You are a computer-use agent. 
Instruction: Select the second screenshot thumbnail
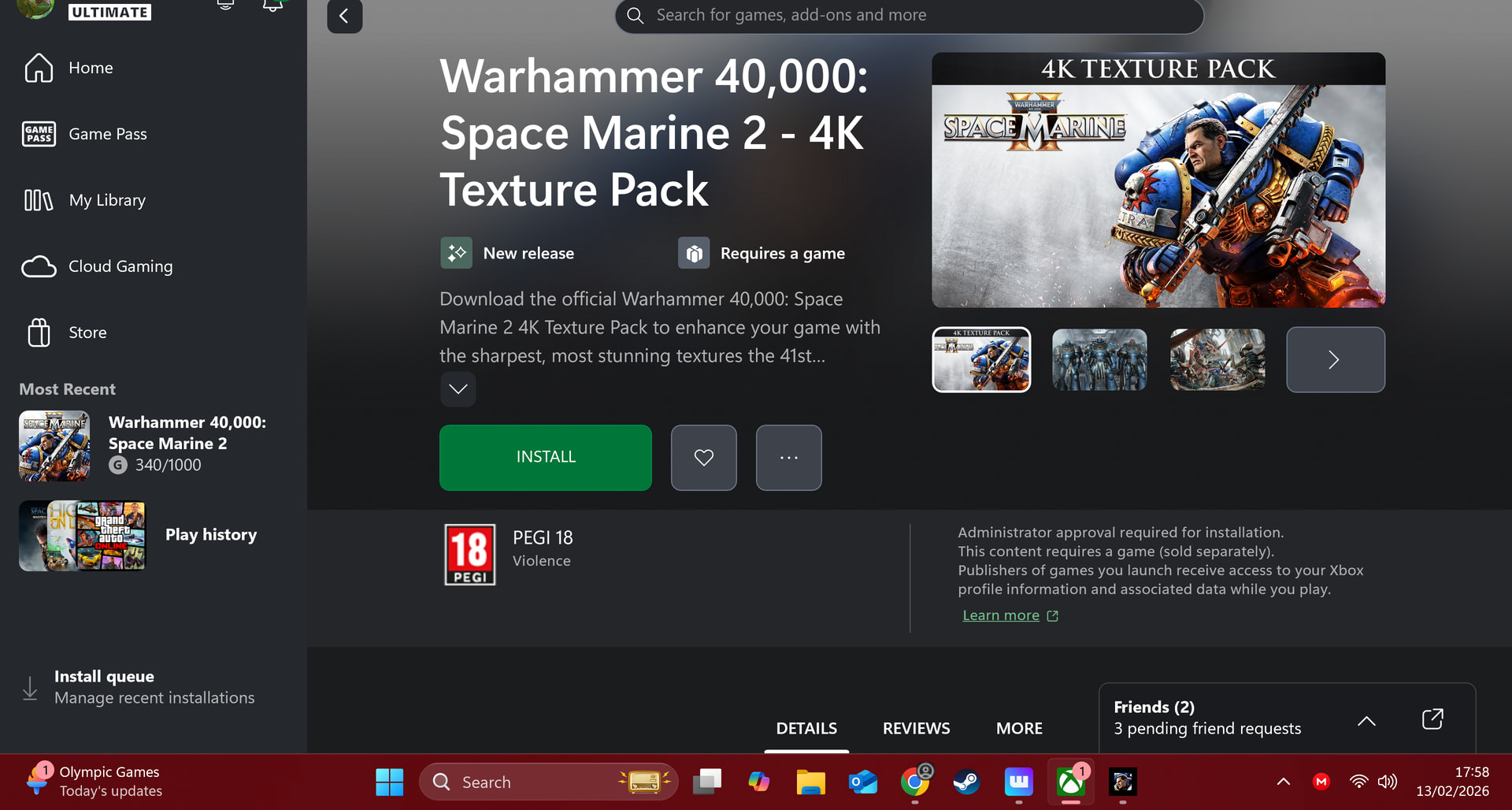1099,360
